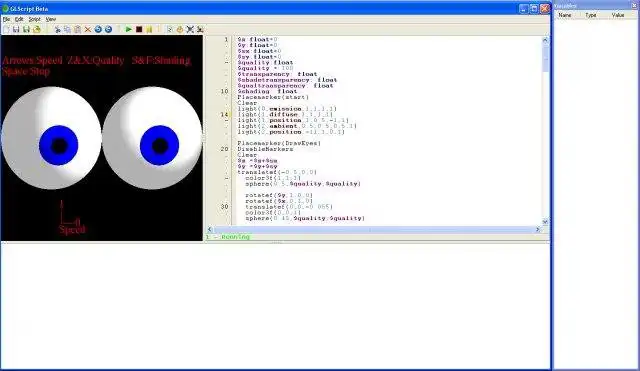The width and height of the screenshot is (640, 371).
Task: Click the '$quality = 100' code line
Action: click(x=265, y=69)
